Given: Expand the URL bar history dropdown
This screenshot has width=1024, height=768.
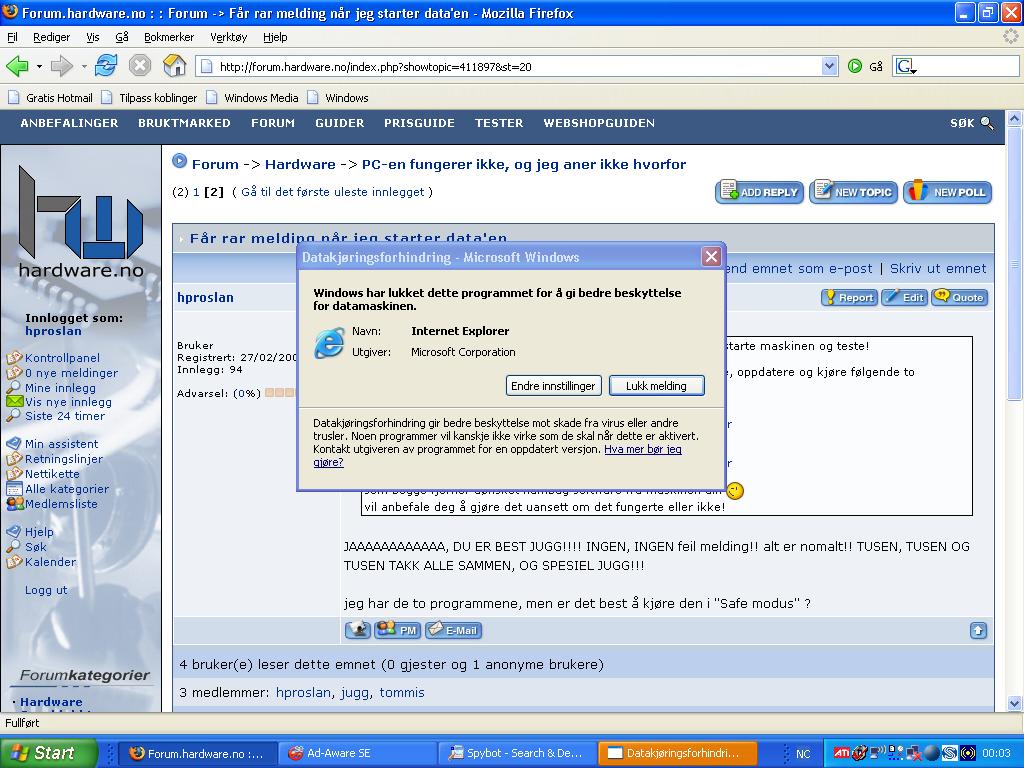Looking at the screenshot, I should (x=829, y=66).
